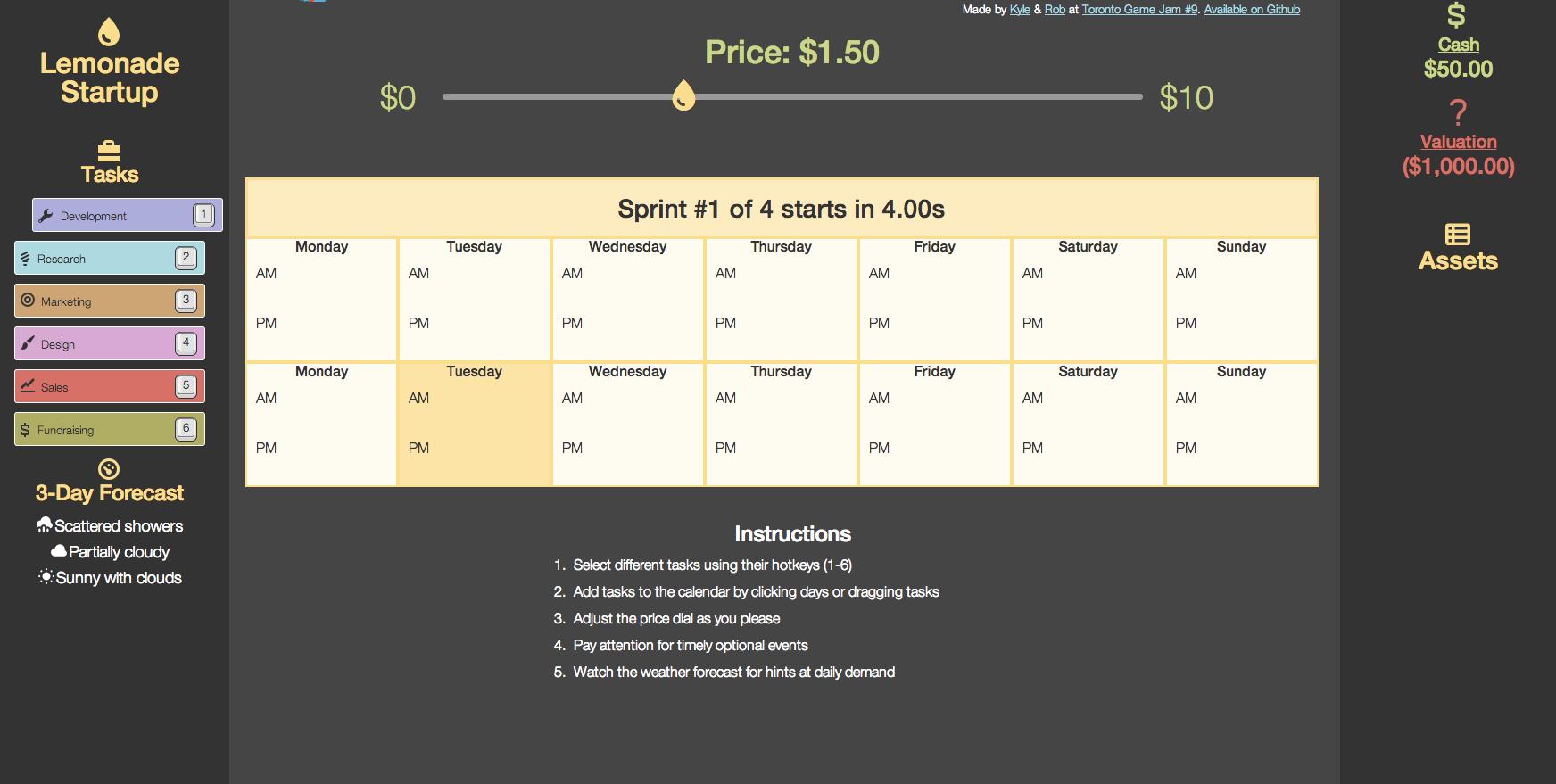Viewport: 1556px width, 784px height.
Task: Click the Sunny with clouds icon
Action: click(46, 577)
